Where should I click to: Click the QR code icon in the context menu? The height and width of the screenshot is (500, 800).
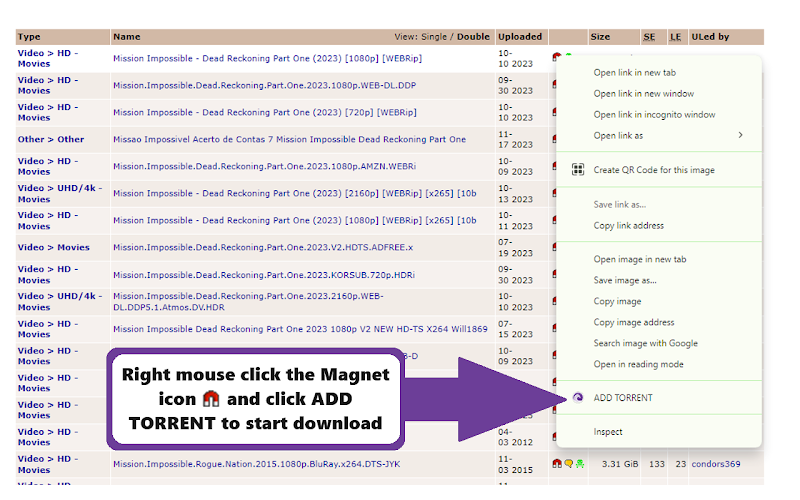coord(578,170)
